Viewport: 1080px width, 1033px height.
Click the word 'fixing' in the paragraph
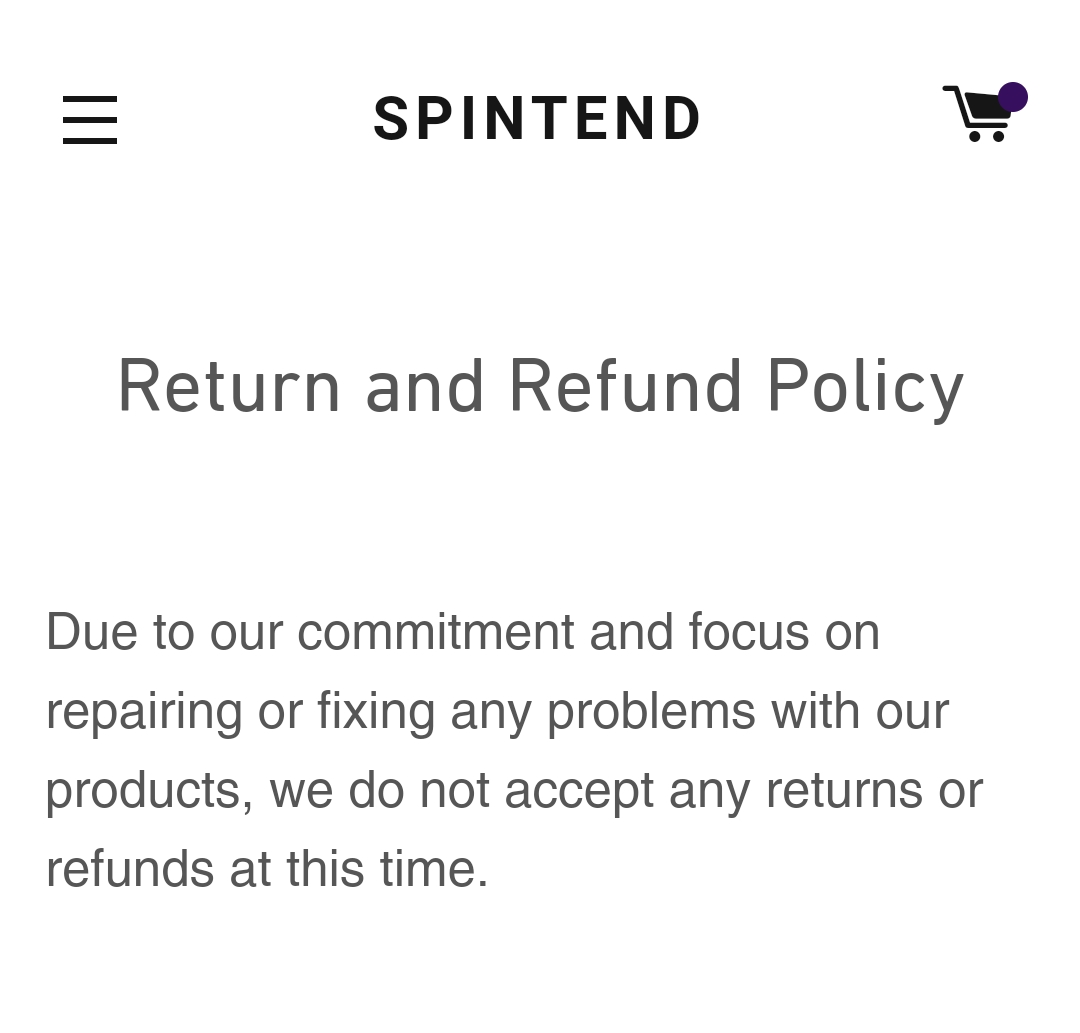(x=376, y=711)
